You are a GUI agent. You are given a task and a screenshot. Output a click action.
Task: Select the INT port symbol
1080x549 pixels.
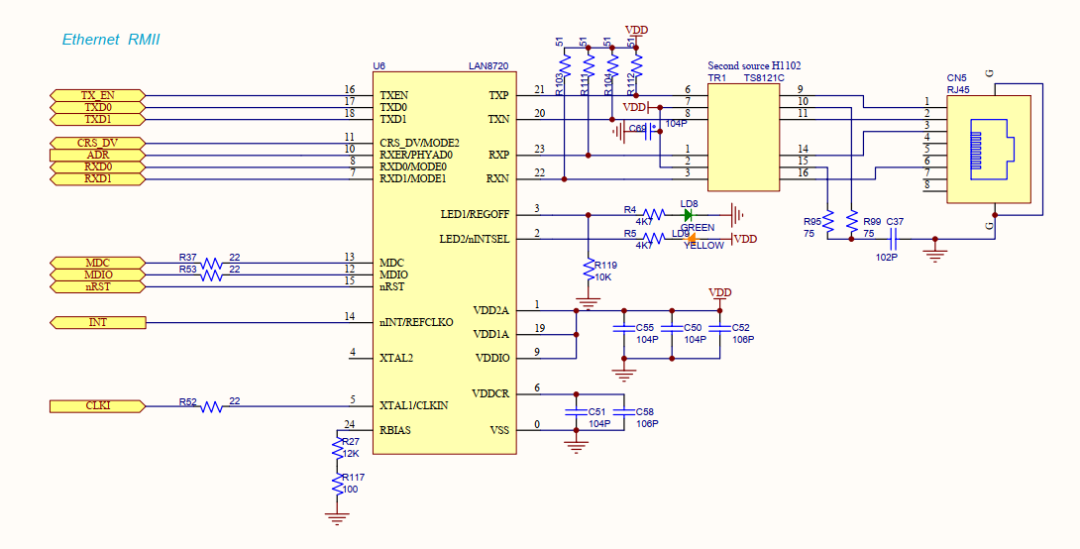coord(98,322)
